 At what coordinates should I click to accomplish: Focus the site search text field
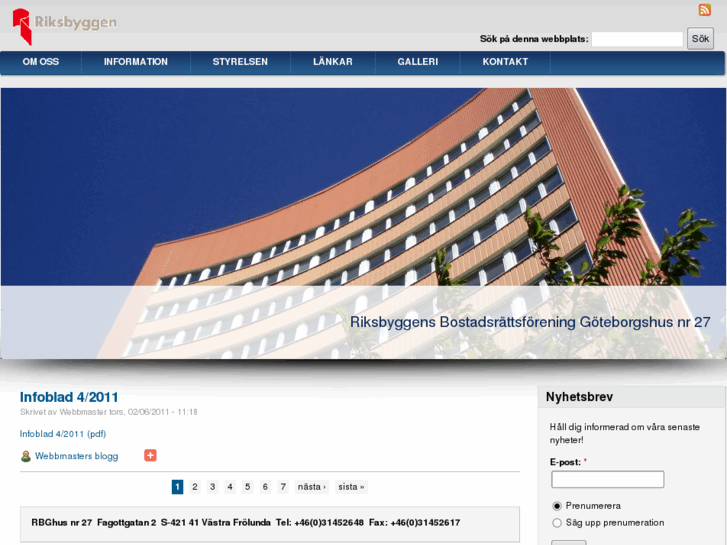(638, 39)
